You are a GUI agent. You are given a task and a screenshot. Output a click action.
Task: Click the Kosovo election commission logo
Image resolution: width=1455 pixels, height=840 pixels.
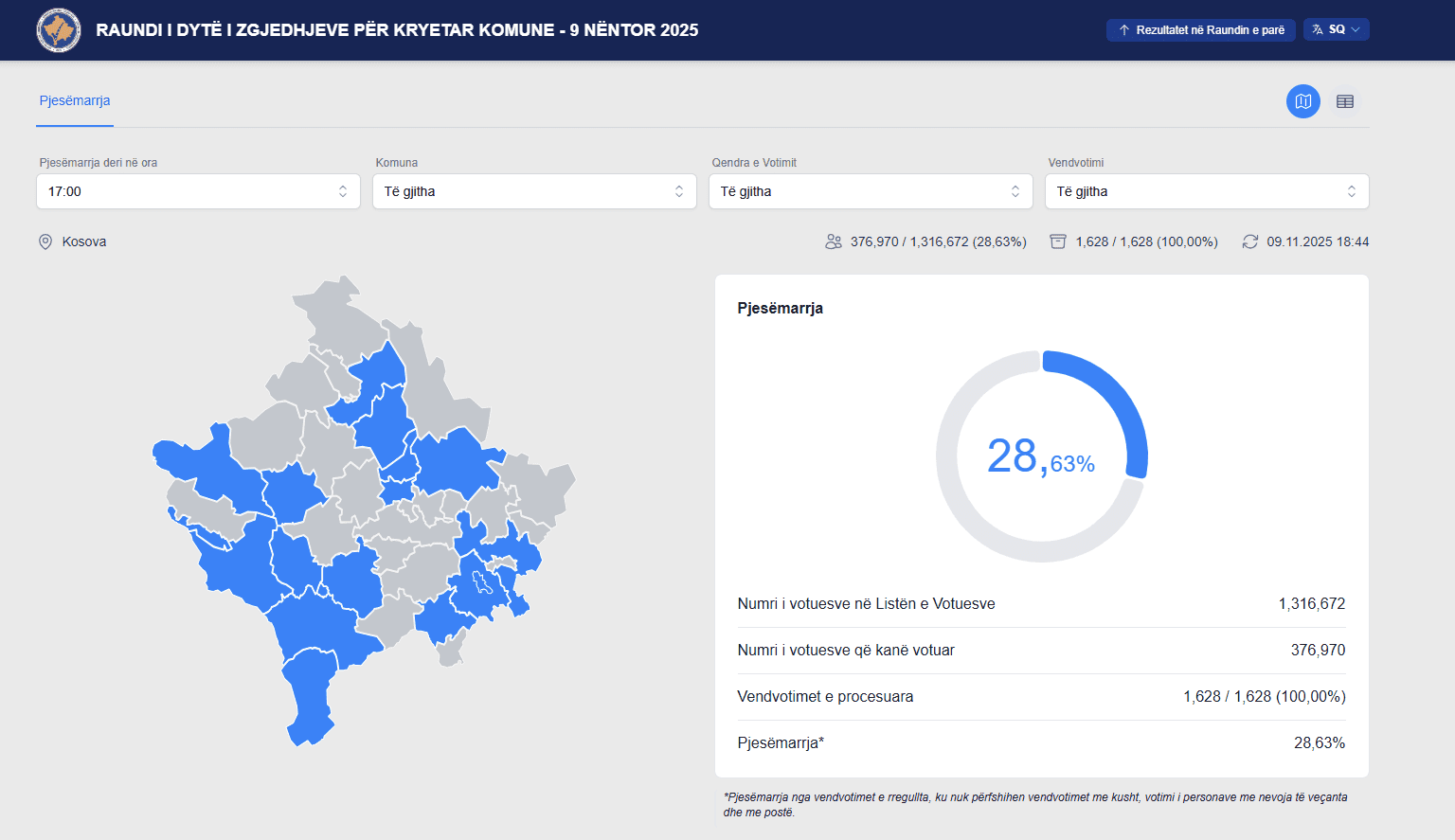tap(59, 30)
